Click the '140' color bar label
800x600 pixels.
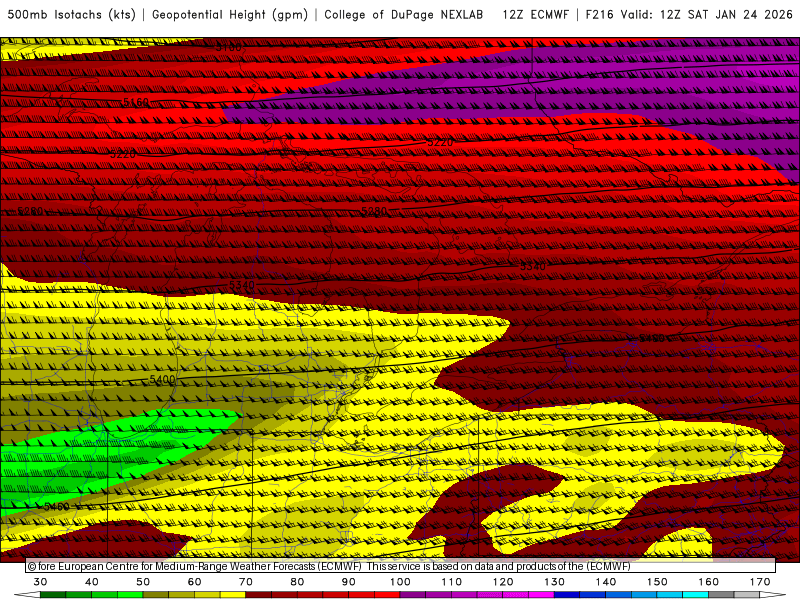click(x=606, y=582)
